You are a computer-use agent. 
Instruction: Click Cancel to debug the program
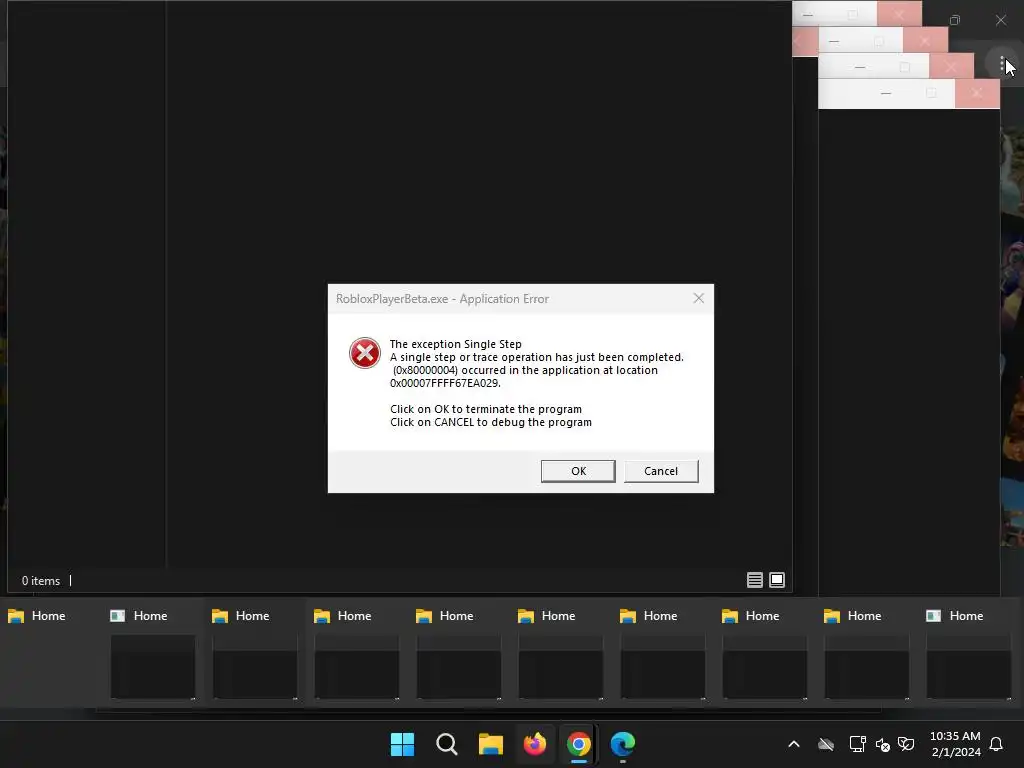click(x=661, y=471)
